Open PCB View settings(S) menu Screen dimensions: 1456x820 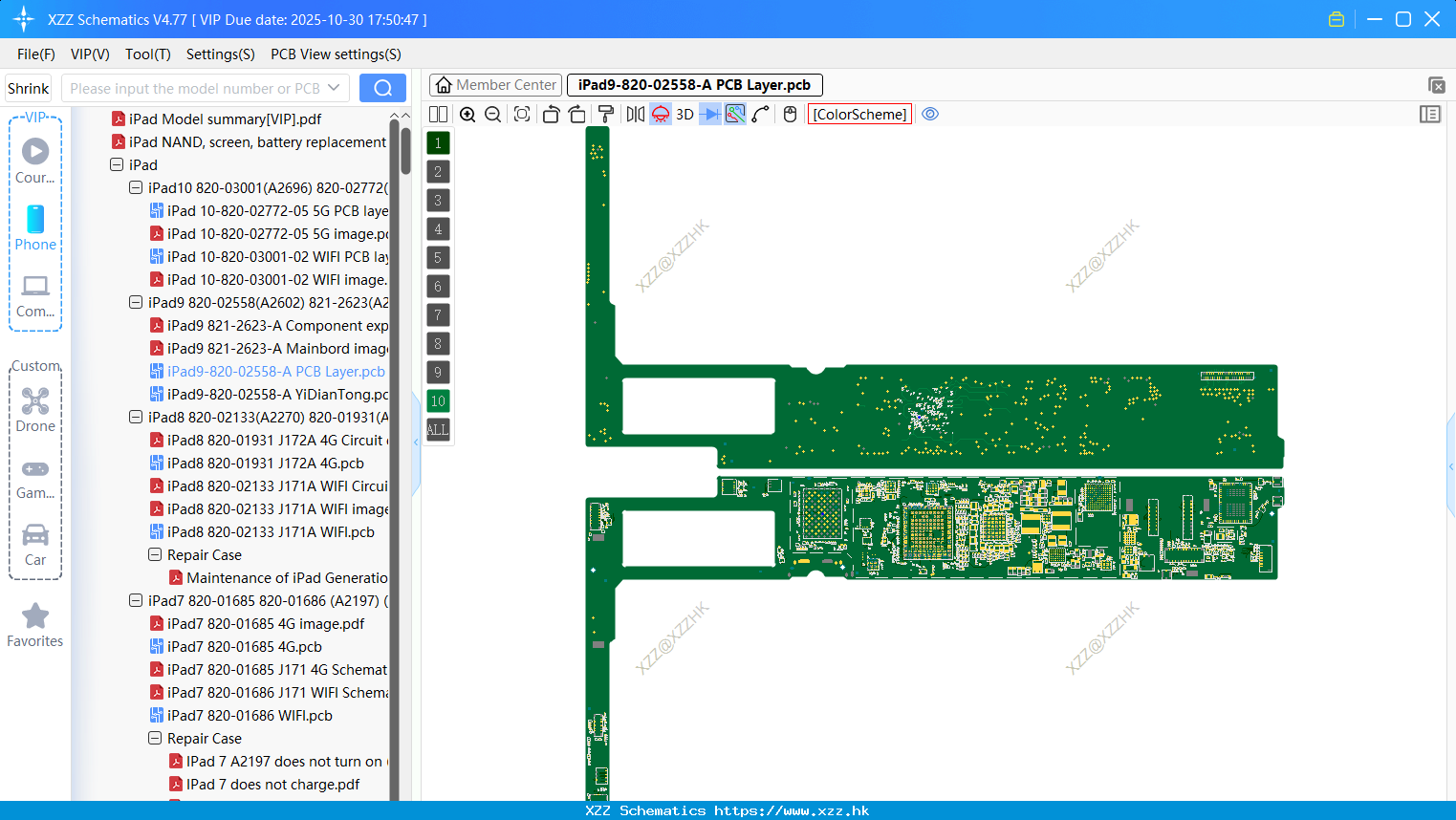pyautogui.click(x=336, y=54)
